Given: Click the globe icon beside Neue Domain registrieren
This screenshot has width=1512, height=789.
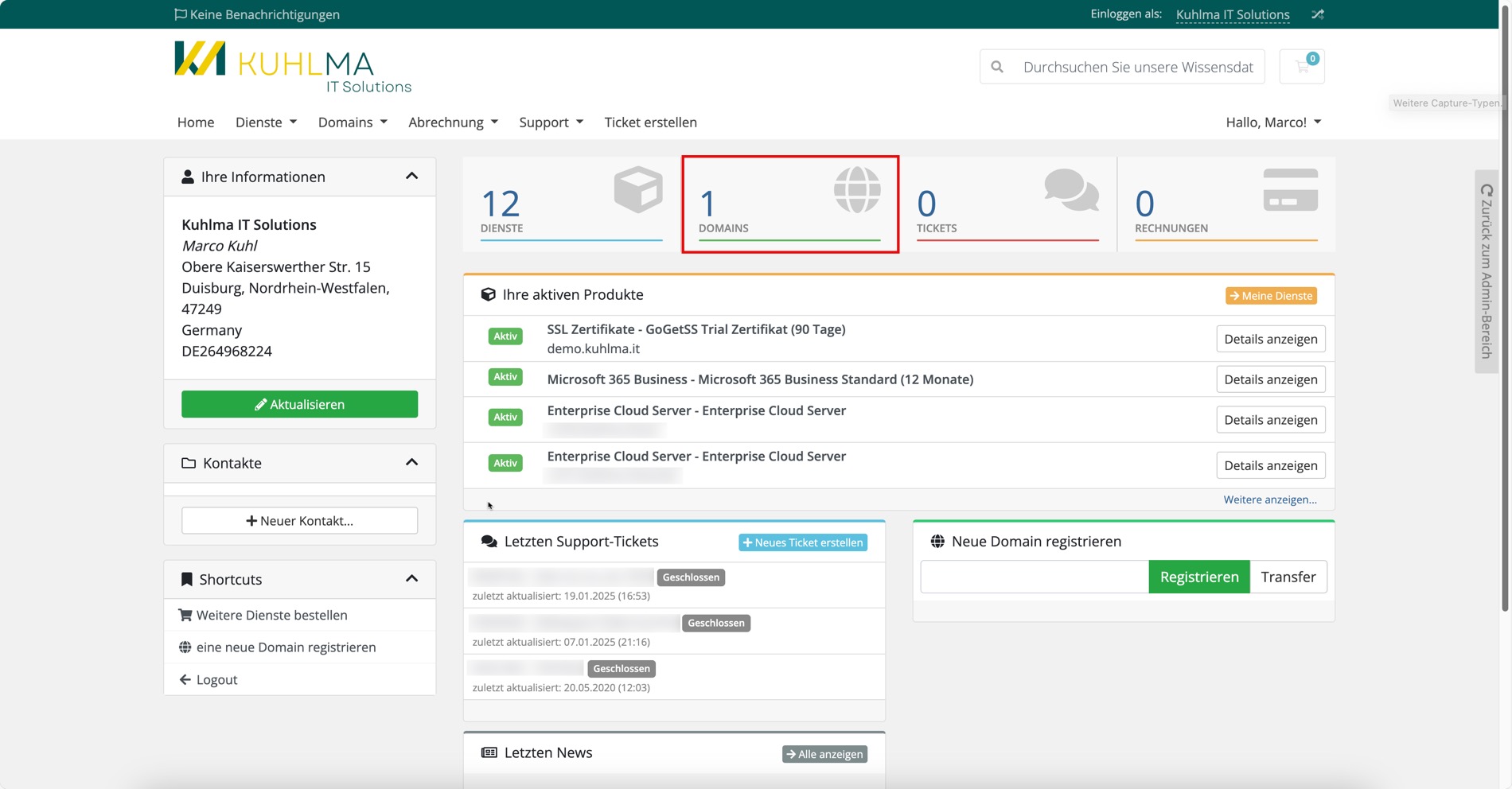Looking at the screenshot, I should tap(937, 542).
